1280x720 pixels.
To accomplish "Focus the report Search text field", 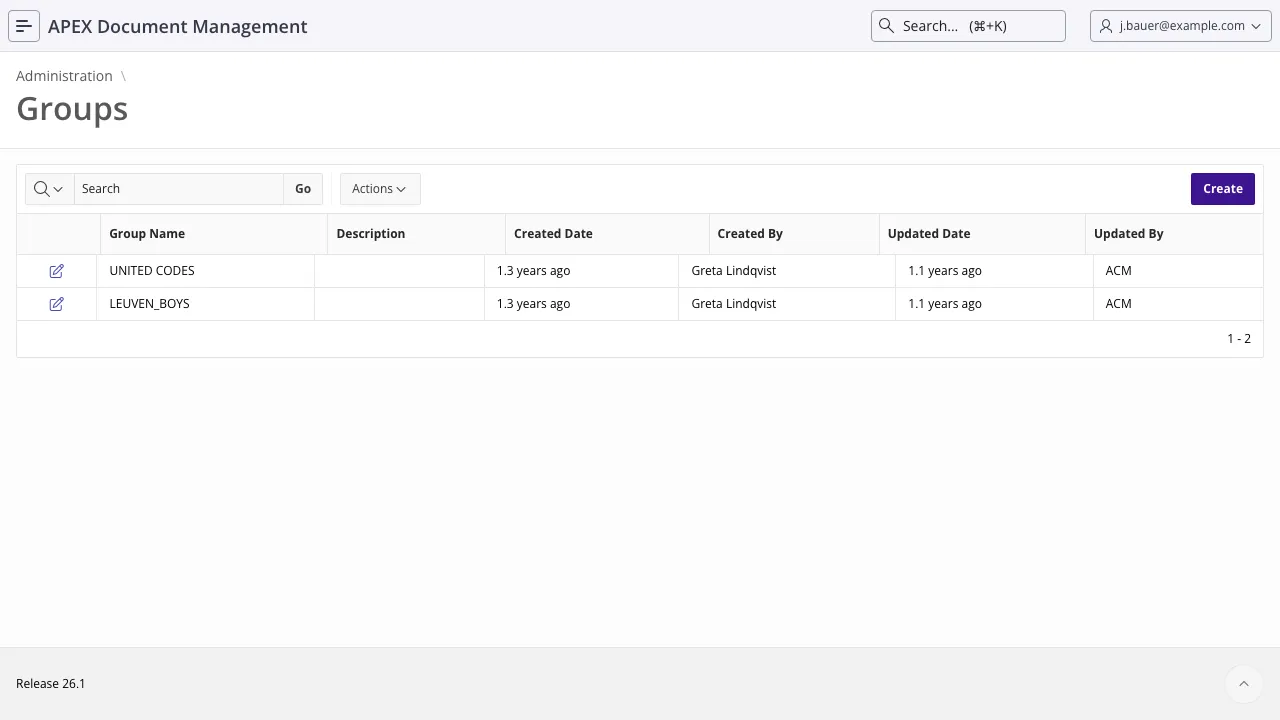I will 179,189.
